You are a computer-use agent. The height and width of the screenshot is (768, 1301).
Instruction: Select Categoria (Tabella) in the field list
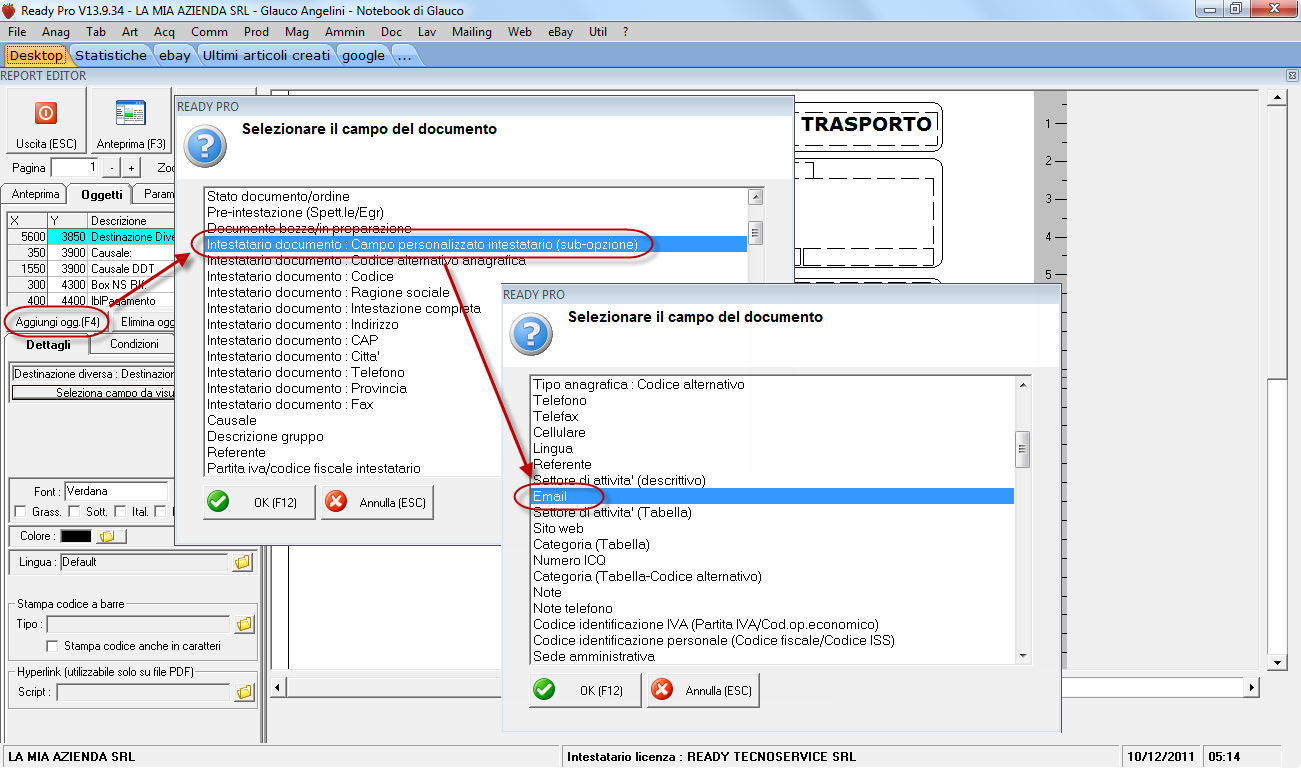point(773,544)
